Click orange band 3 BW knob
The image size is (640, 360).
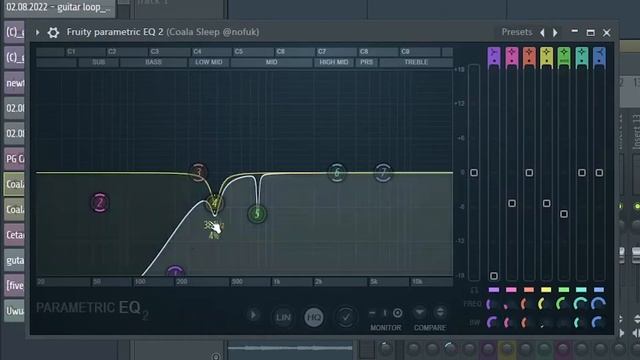(527, 322)
